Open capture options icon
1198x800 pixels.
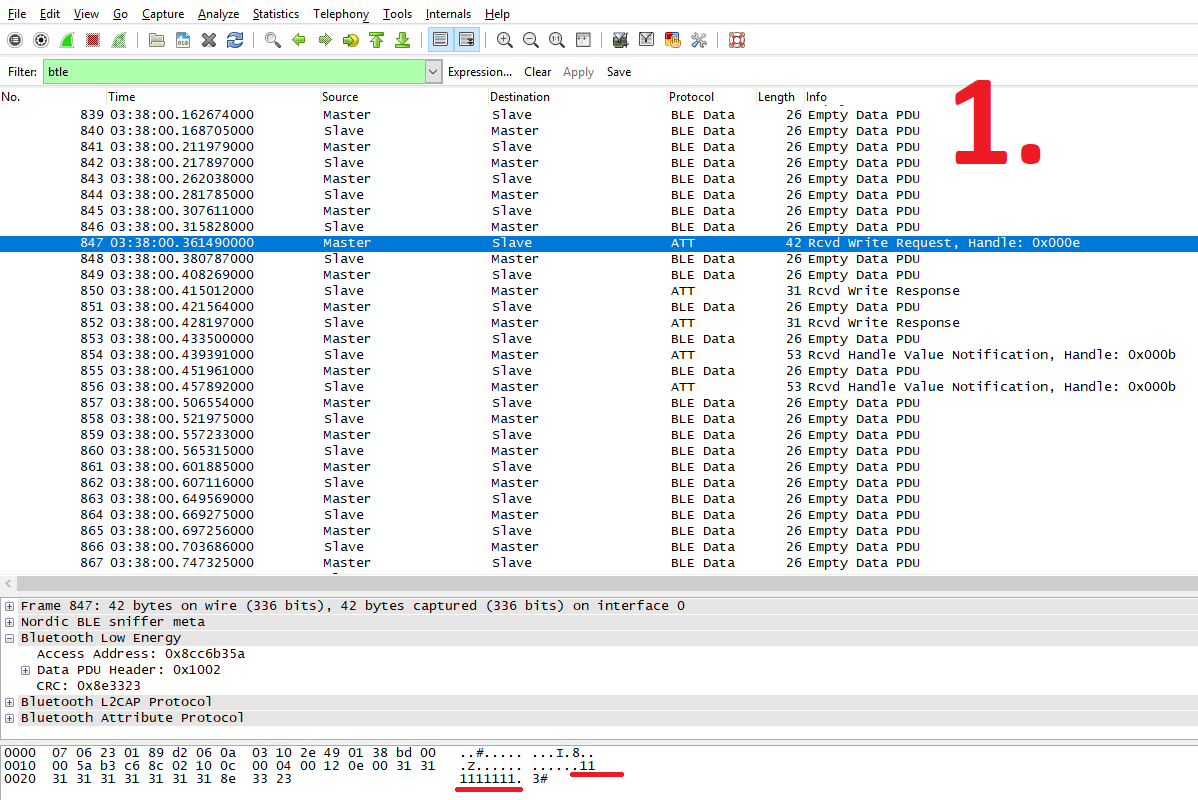[41, 40]
